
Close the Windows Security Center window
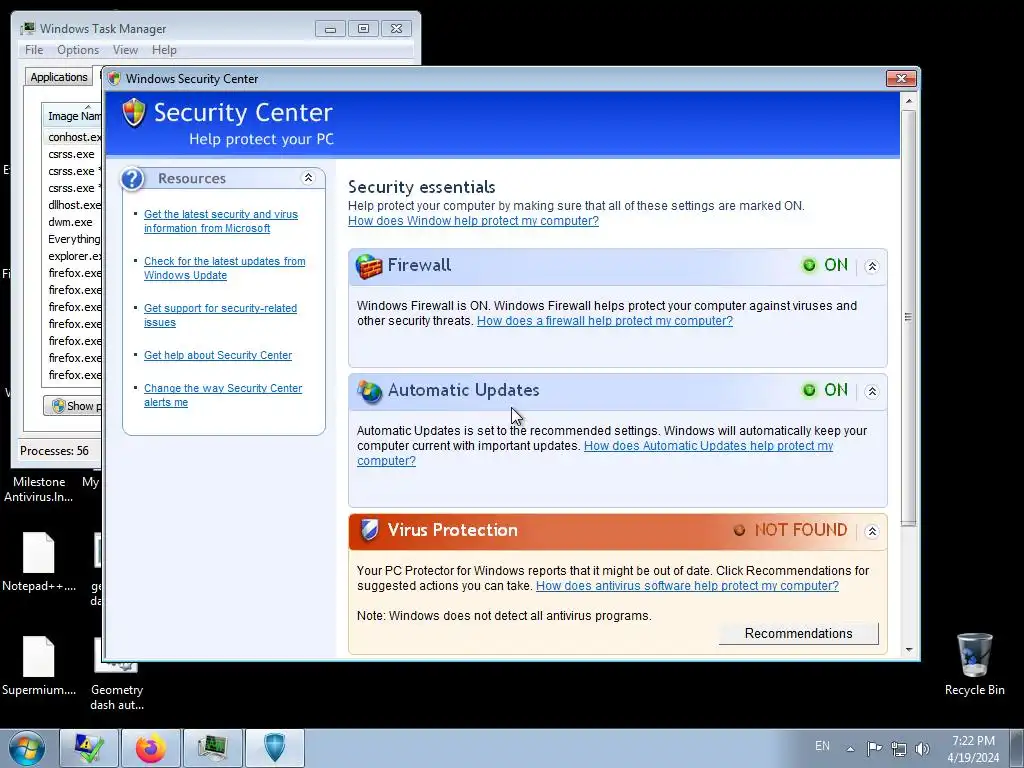[x=901, y=78]
